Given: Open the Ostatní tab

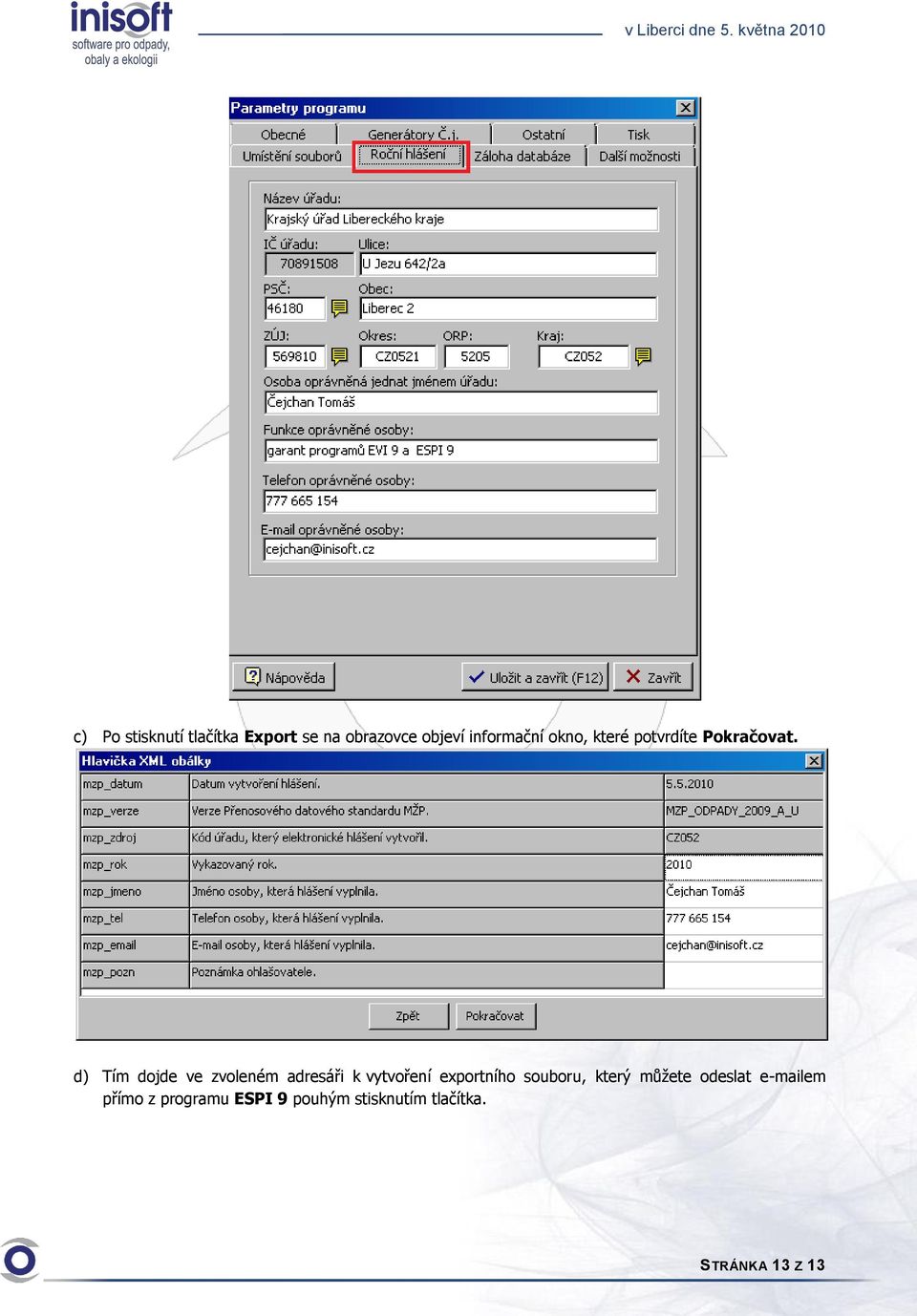Looking at the screenshot, I should [x=544, y=135].
